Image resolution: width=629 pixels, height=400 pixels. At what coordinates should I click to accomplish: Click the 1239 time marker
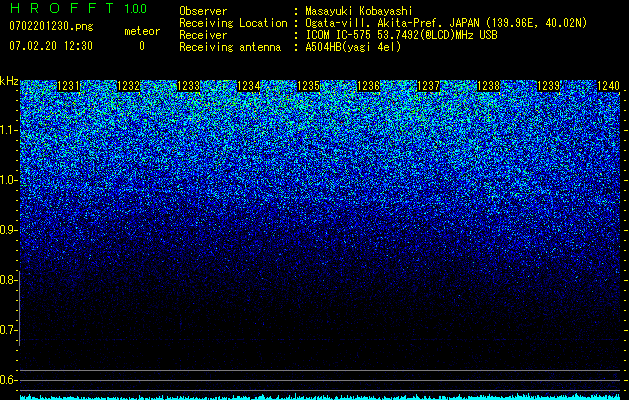(548, 86)
